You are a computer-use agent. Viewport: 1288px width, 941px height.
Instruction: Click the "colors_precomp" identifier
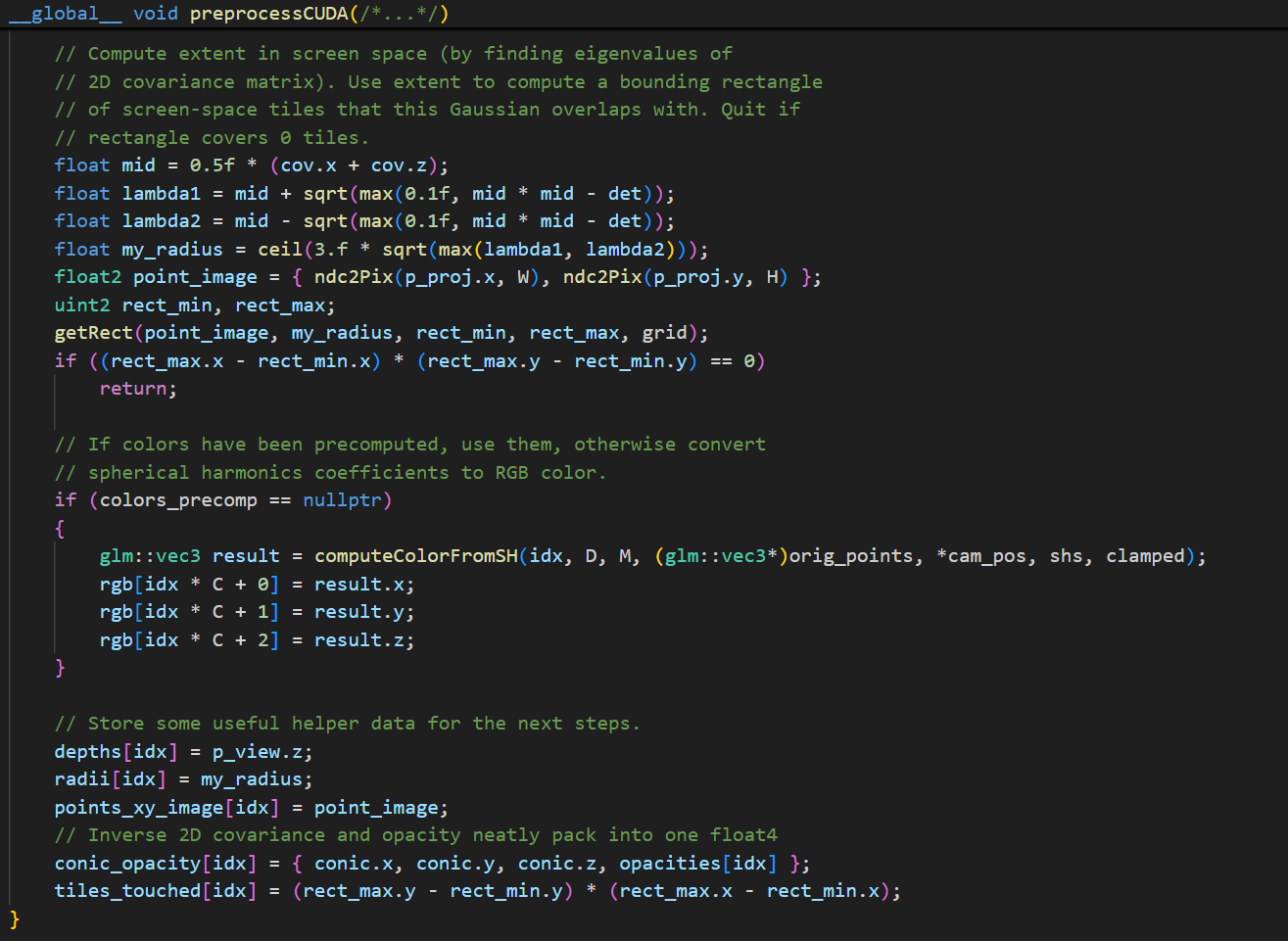pos(178,500)
